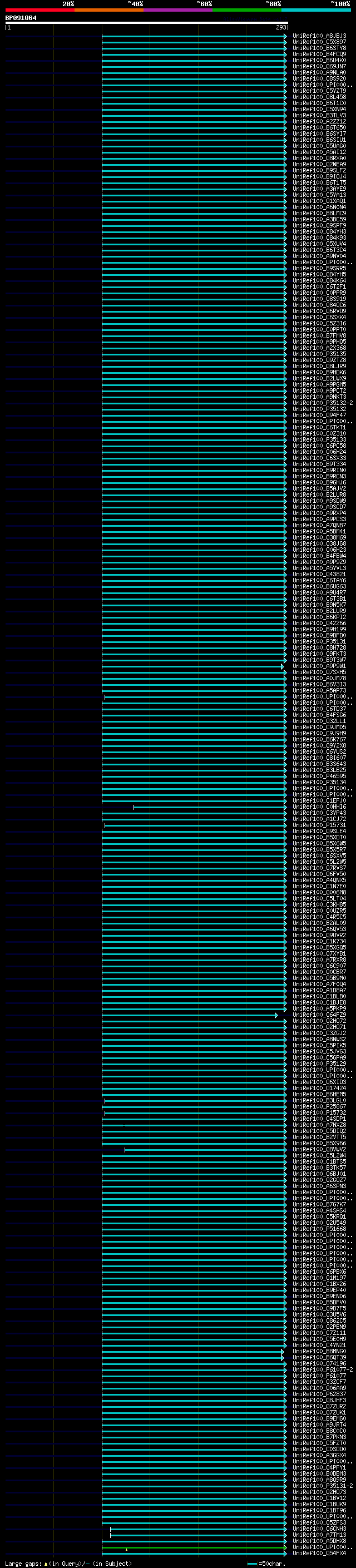The width and height of the screenshot is (356, 1568).
Task: Select label UniRef100_Q6FV50
Action: point(319,874)
